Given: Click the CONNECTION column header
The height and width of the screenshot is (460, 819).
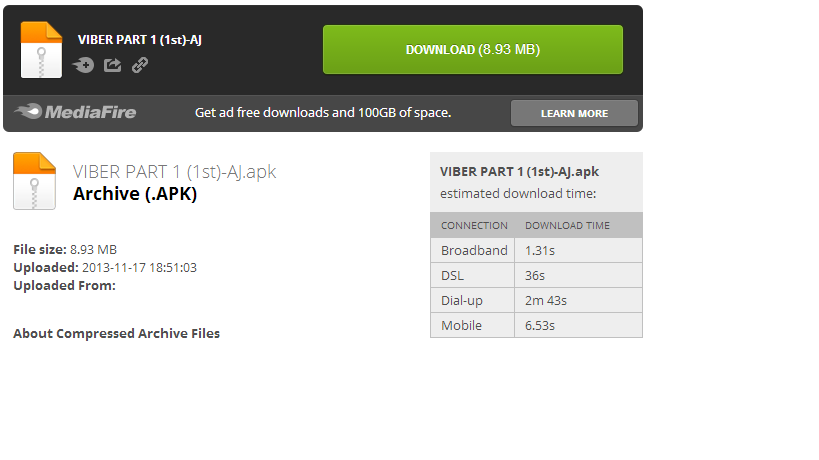Looking at the screenshot, I should pos(474,225).
